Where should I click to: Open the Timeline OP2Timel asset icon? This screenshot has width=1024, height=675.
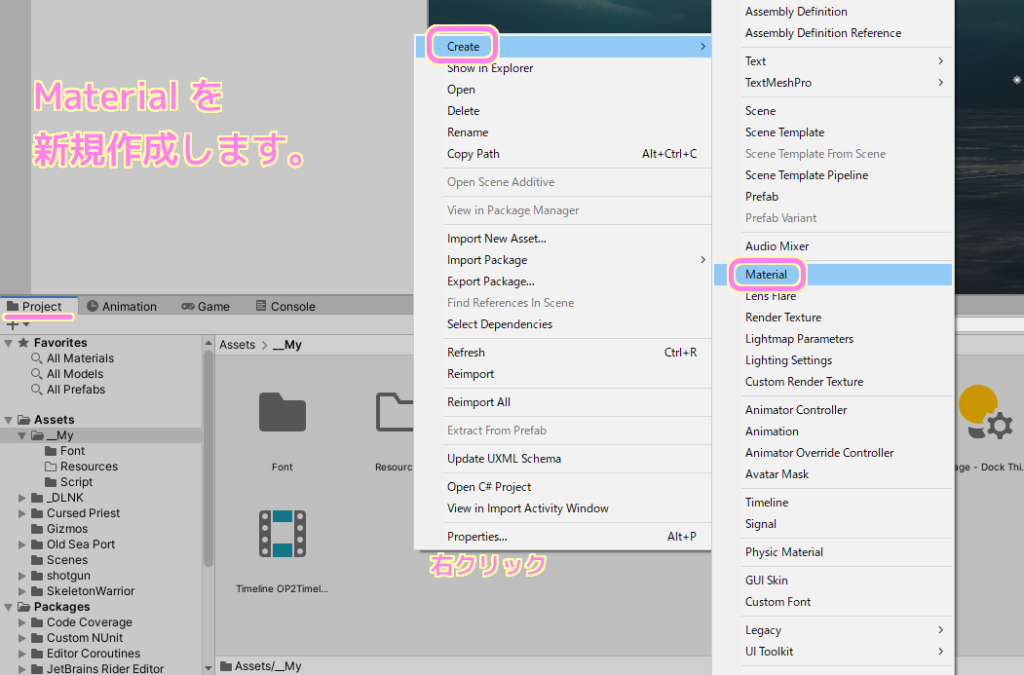(x=281, y=533)
